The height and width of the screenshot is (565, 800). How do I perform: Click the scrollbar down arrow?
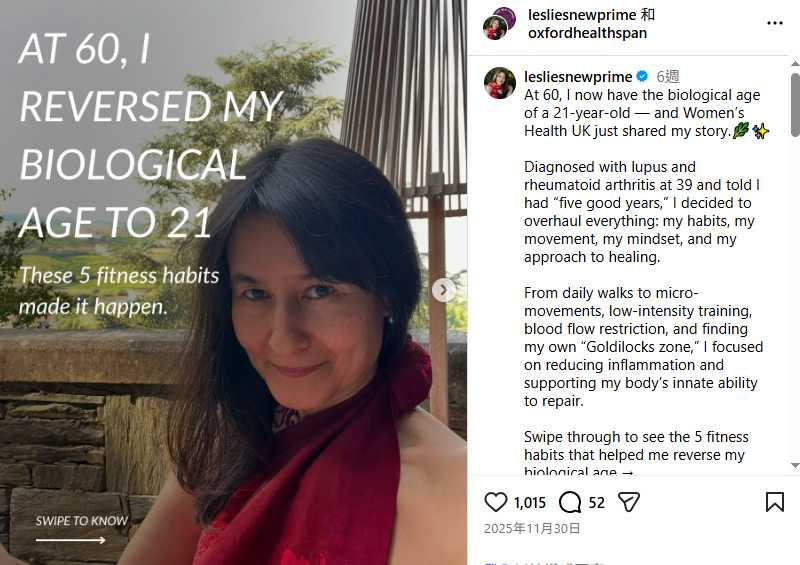pyautogui.click(x=794, y=466)
